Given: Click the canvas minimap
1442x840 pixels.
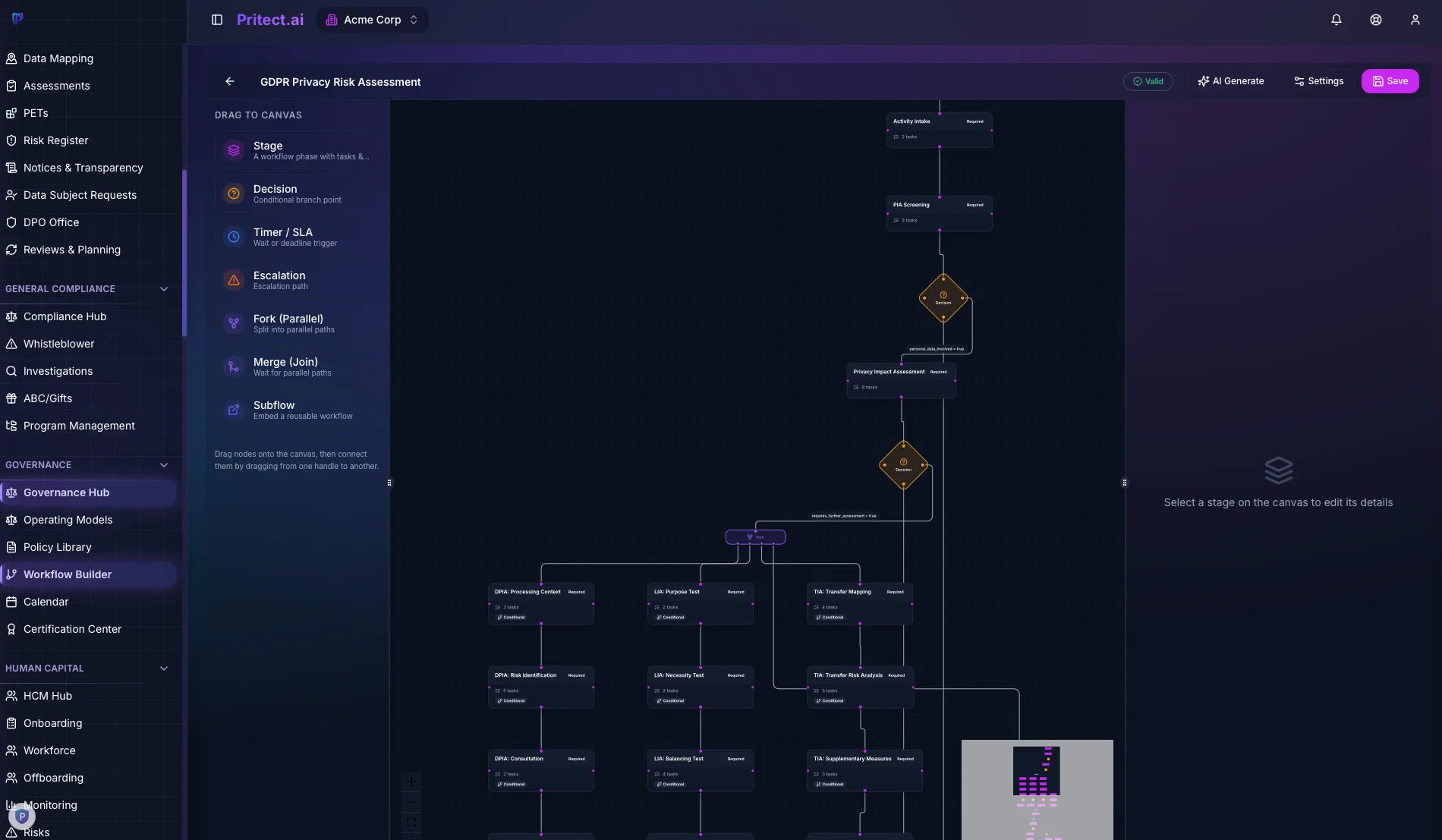Looking at the screenshot, I should pyautogui.click(x=1037, y=789).
